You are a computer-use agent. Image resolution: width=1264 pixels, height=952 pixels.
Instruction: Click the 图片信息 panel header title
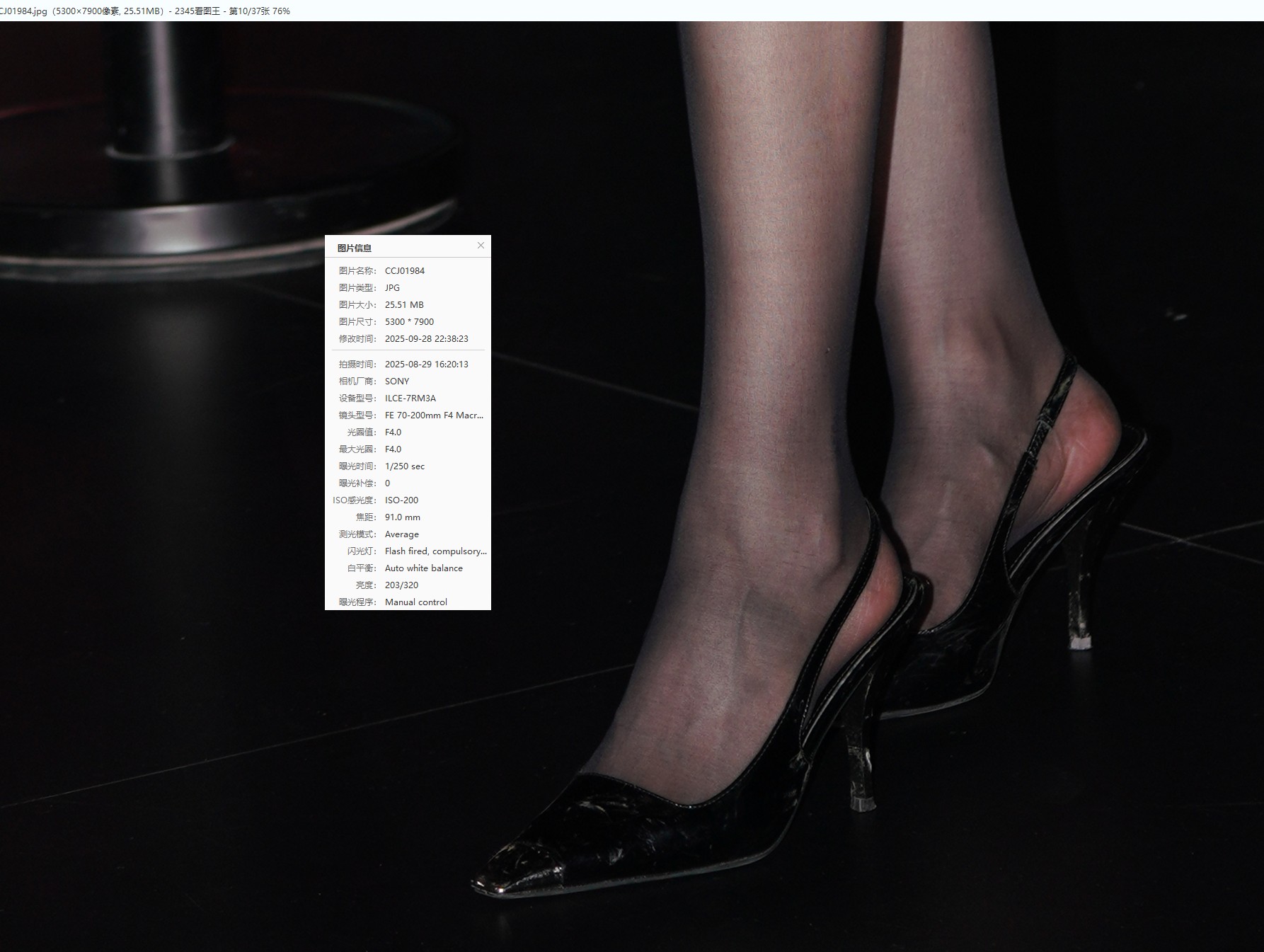pos(355,248)
